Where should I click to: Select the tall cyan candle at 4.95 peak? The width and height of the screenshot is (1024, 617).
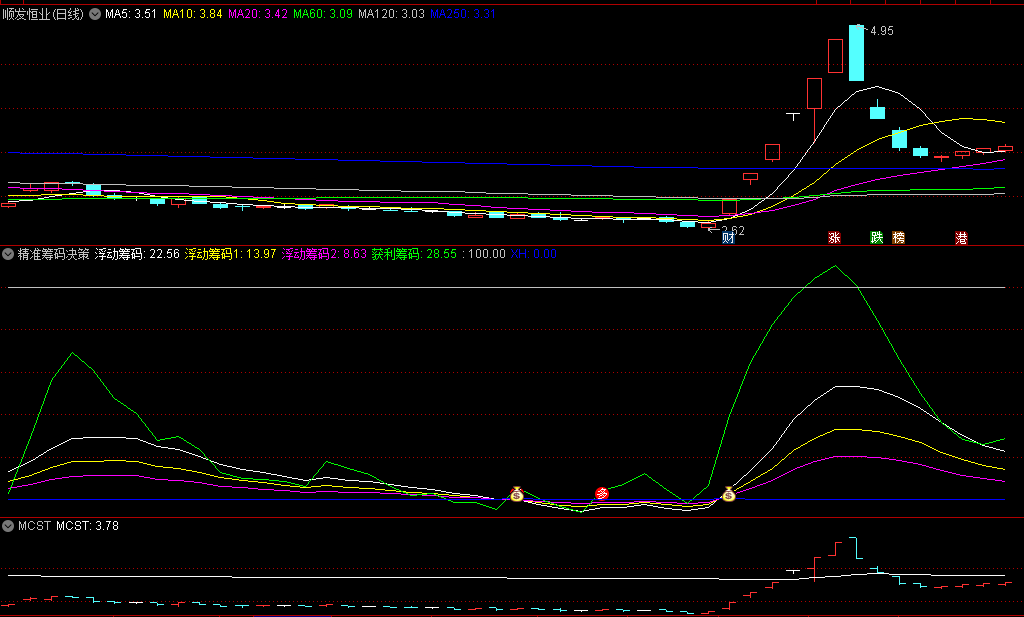[856, 53]
